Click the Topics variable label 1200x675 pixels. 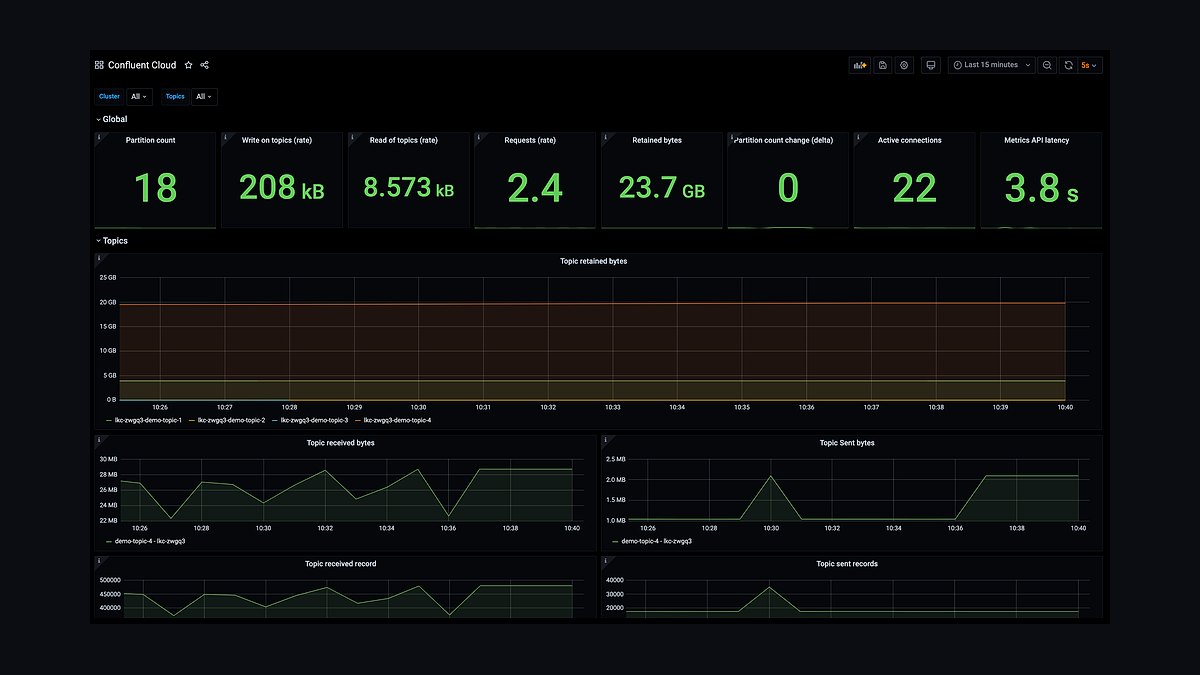[x=175, y=97]
